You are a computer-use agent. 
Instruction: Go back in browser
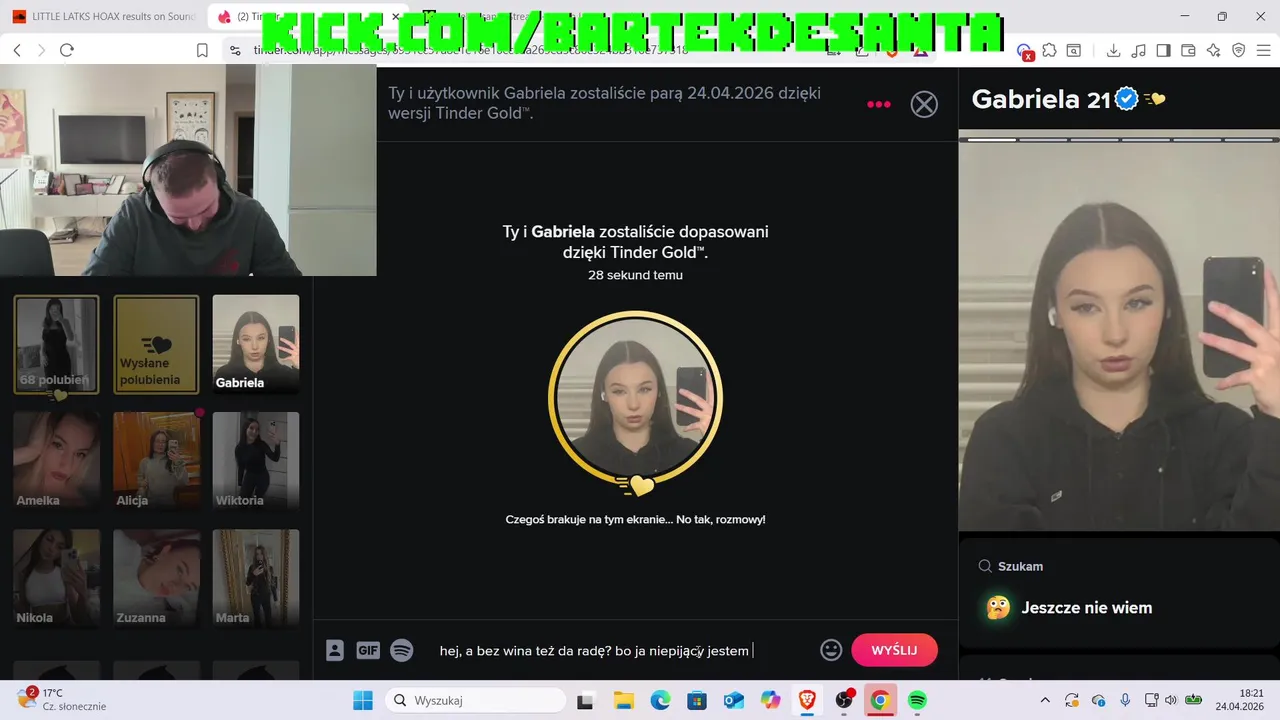point(17,50)
